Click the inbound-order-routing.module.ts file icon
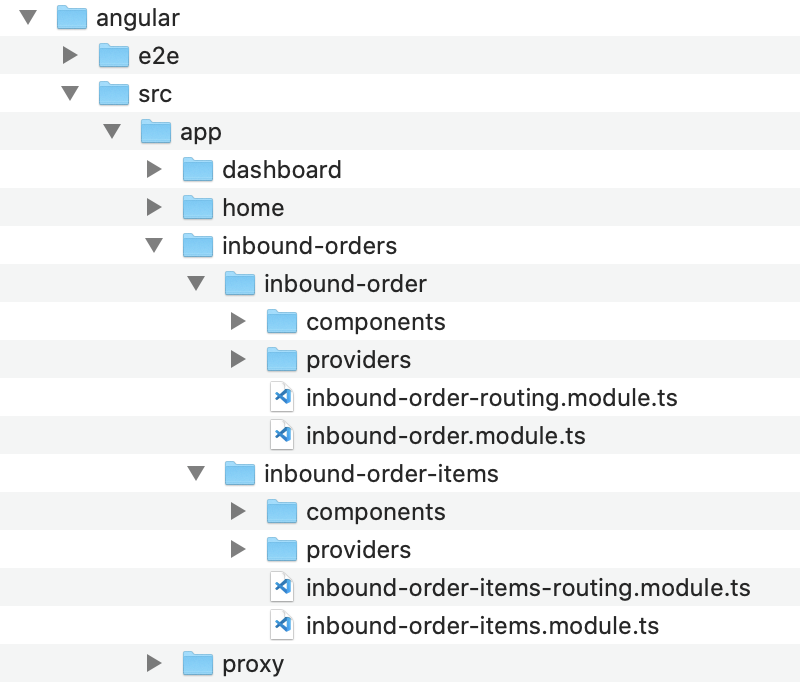The width and height of the screenshot is (800, 686). click(283, 398)
